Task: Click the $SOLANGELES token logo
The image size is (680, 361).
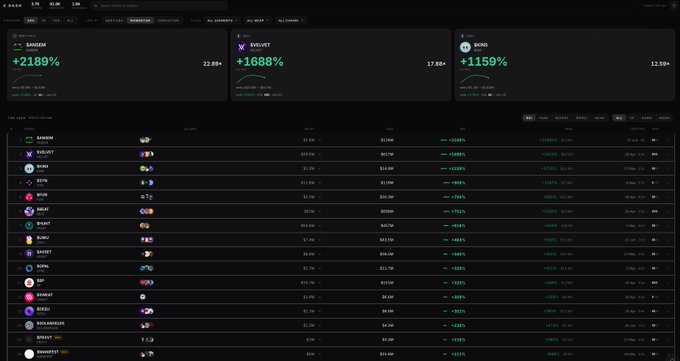Action: pyautogui.click(x=29, y=325)
